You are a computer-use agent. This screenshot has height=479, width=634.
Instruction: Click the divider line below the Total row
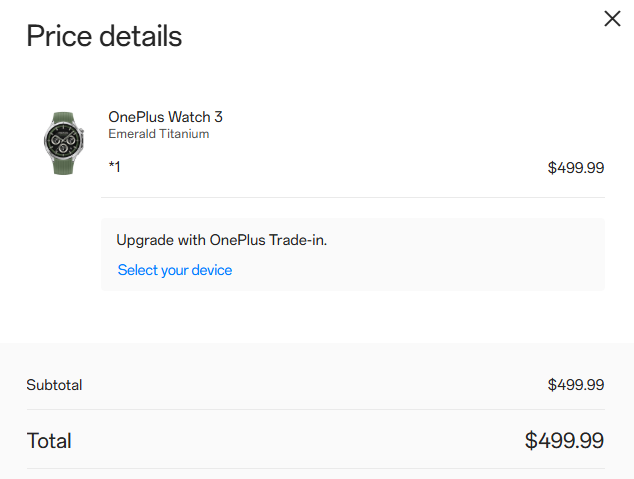pyautogui.click(x=315, y=468)
